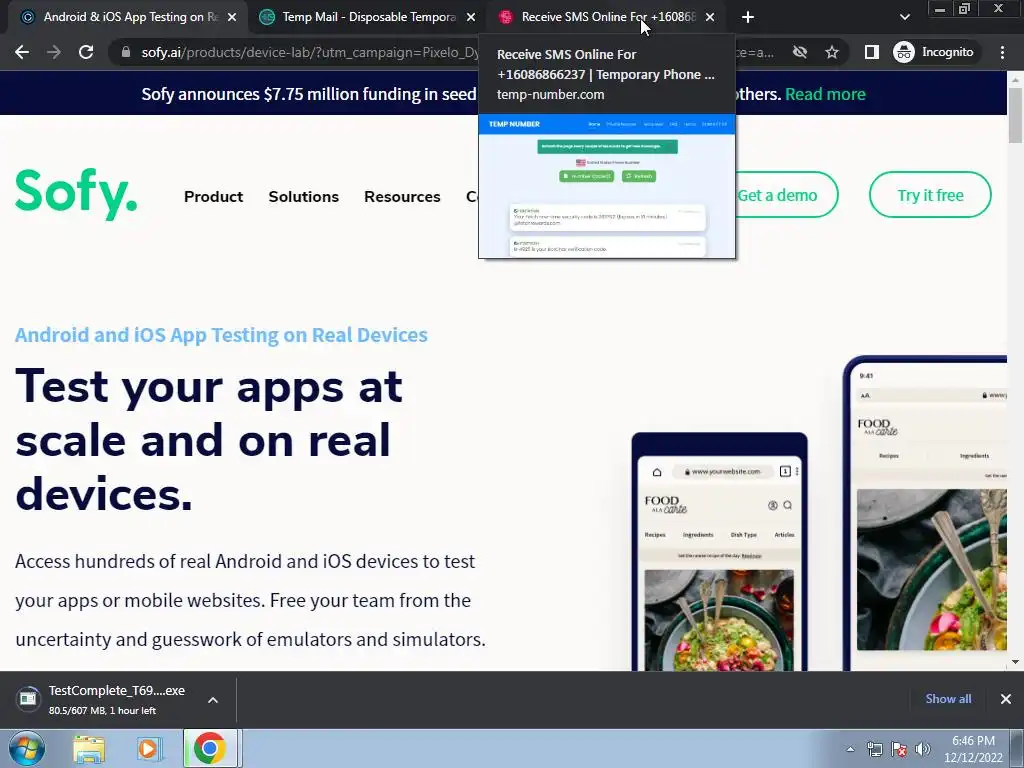Screen dimensions: 1024x768
Task: Follow the Read more announcement link
Action: (825, 94)
